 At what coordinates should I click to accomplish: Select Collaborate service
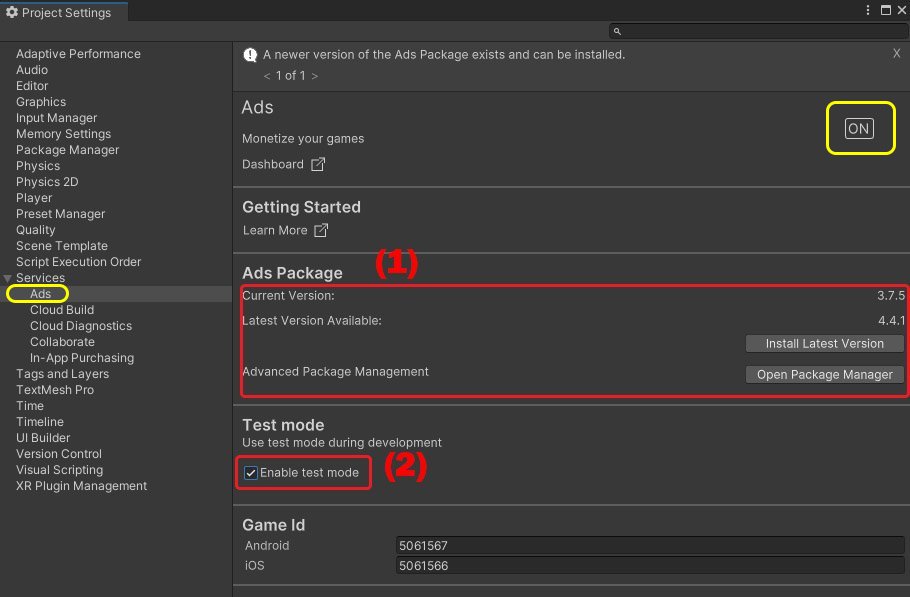(62, 342)
